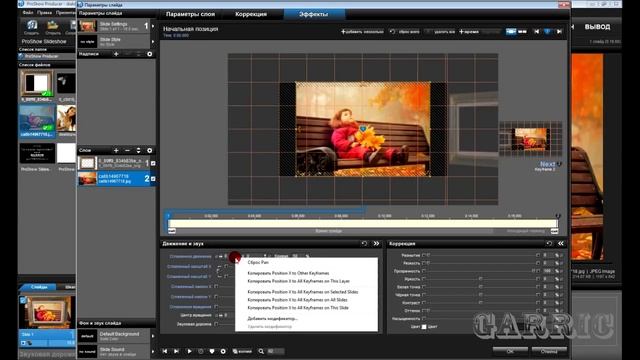Reset Коррекция panel settings
This screenshot has width=640, height=360.
pyautogui.click(x=549, y=244)
